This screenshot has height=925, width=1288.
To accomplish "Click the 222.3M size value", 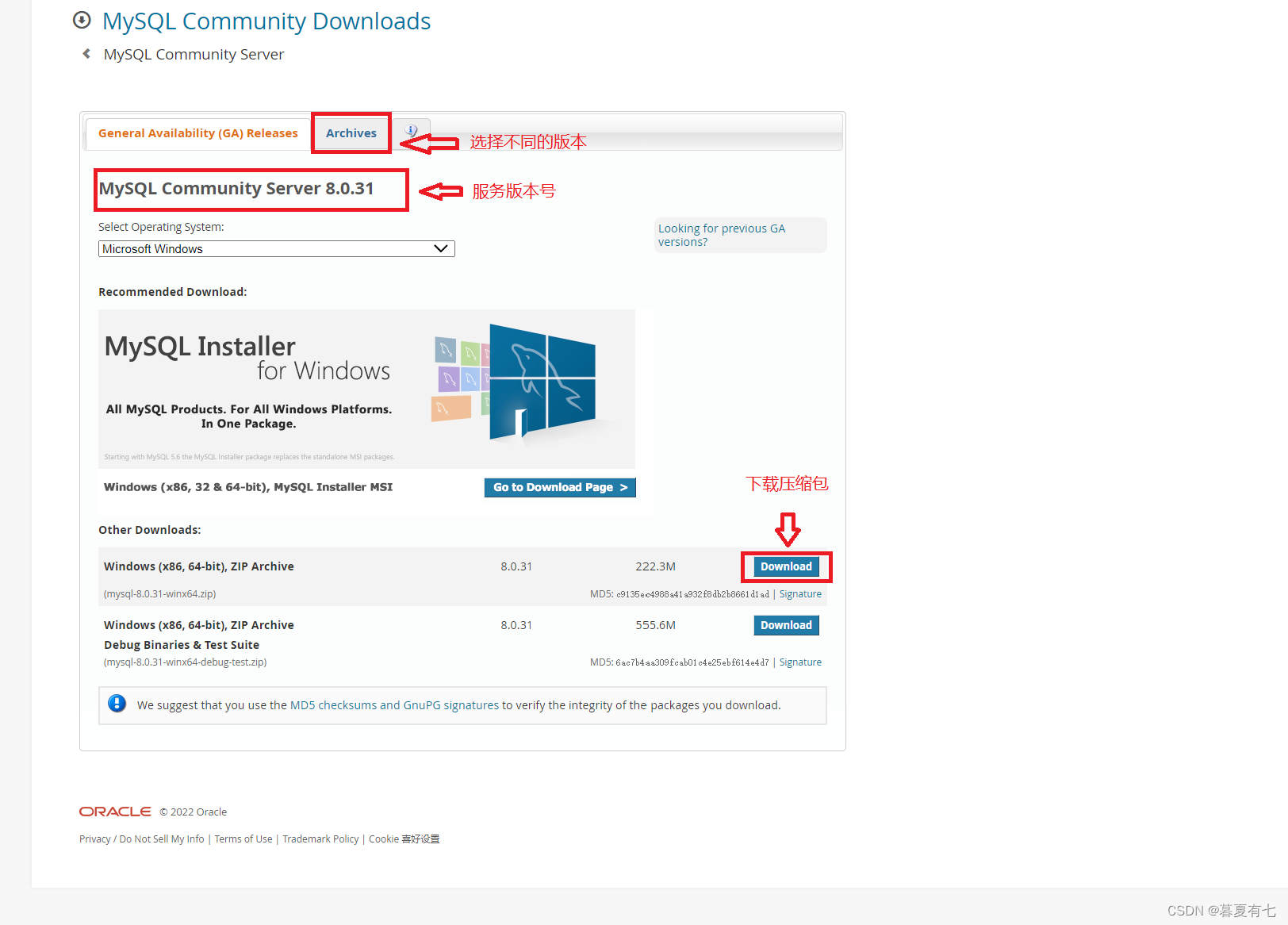I will pos(655,566).
